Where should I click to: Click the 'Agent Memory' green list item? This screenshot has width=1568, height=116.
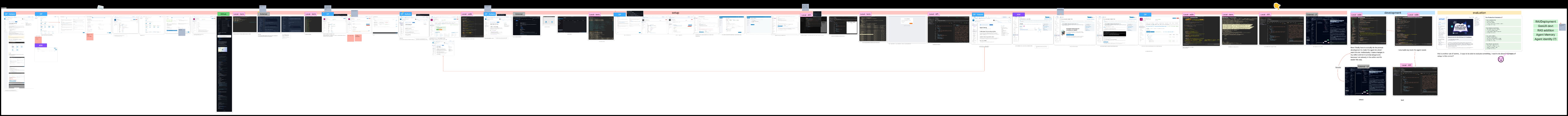1545,35
